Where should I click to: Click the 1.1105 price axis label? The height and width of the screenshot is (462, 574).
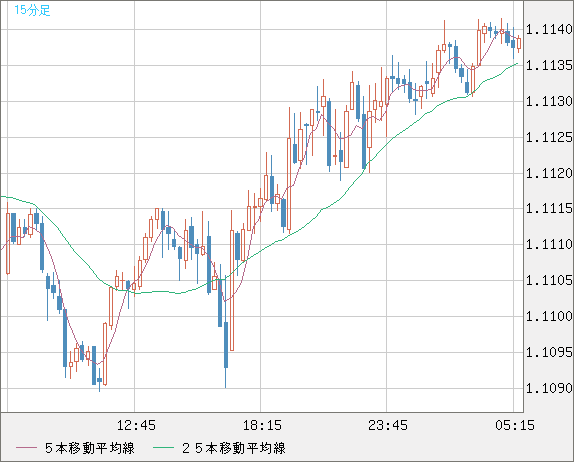click(549, 280)
